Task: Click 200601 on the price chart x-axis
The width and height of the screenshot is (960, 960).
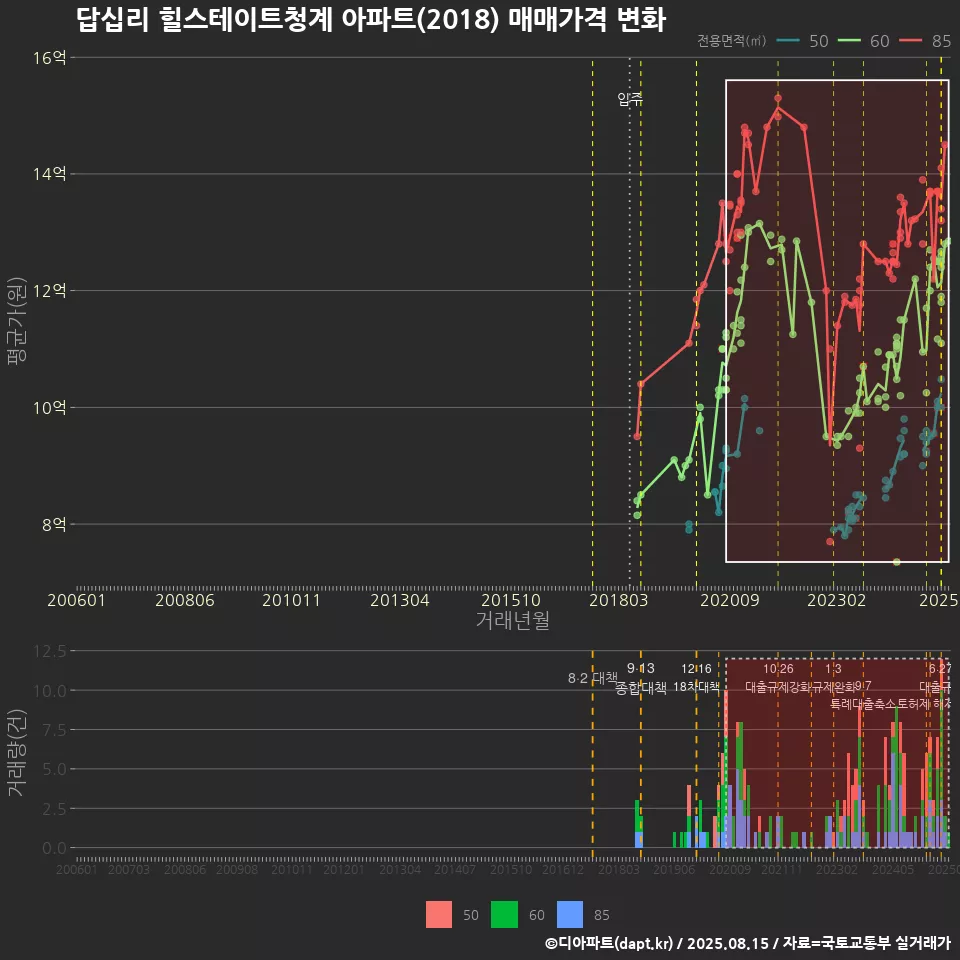Action: [x=77, y=600]
